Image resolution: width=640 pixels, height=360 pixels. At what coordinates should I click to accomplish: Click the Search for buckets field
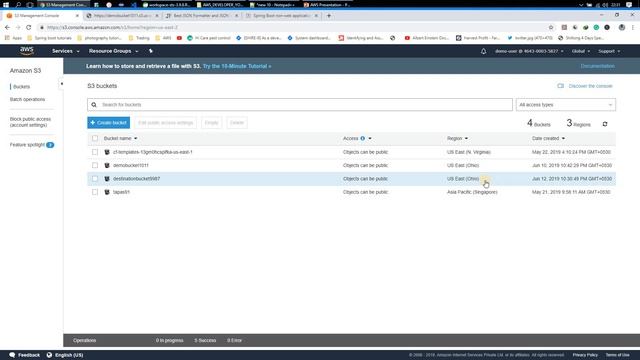pyautogui.click(x=300, y=105)
